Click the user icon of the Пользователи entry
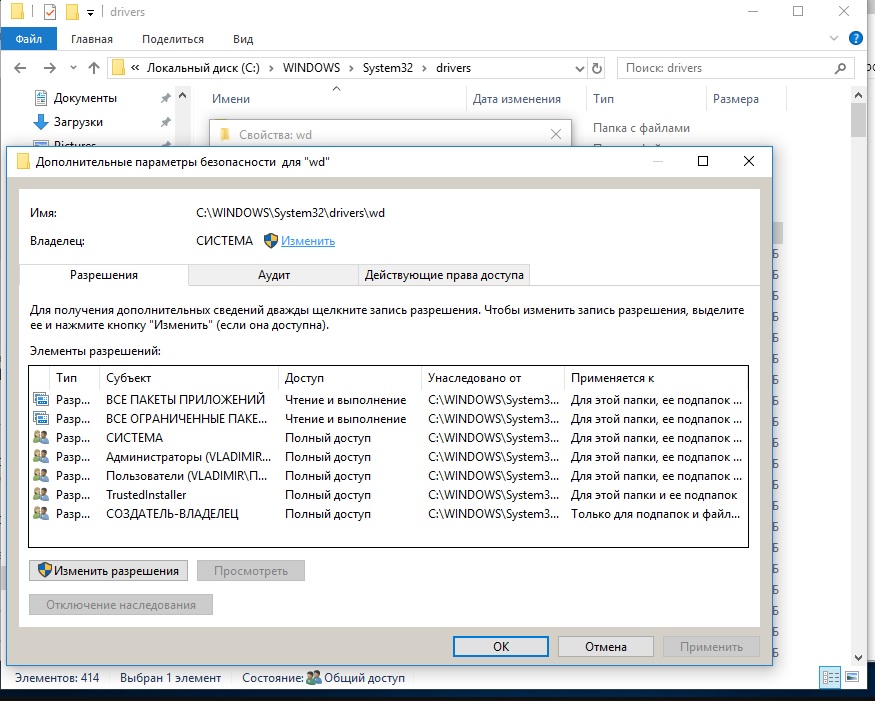Screen dimensions: 875x701 click(41, 475)
